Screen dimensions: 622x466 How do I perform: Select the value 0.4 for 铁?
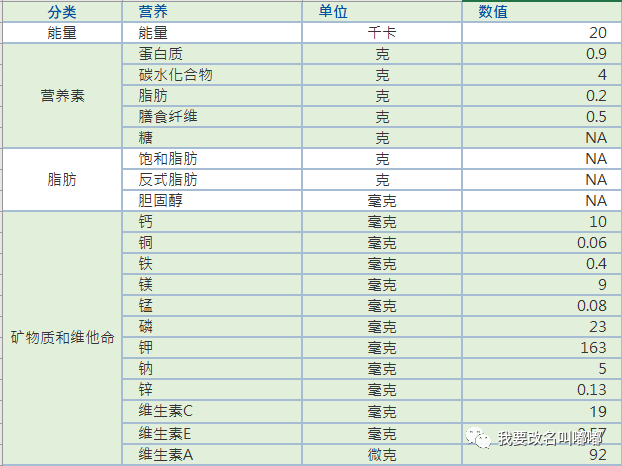click(x=542, y=264)
